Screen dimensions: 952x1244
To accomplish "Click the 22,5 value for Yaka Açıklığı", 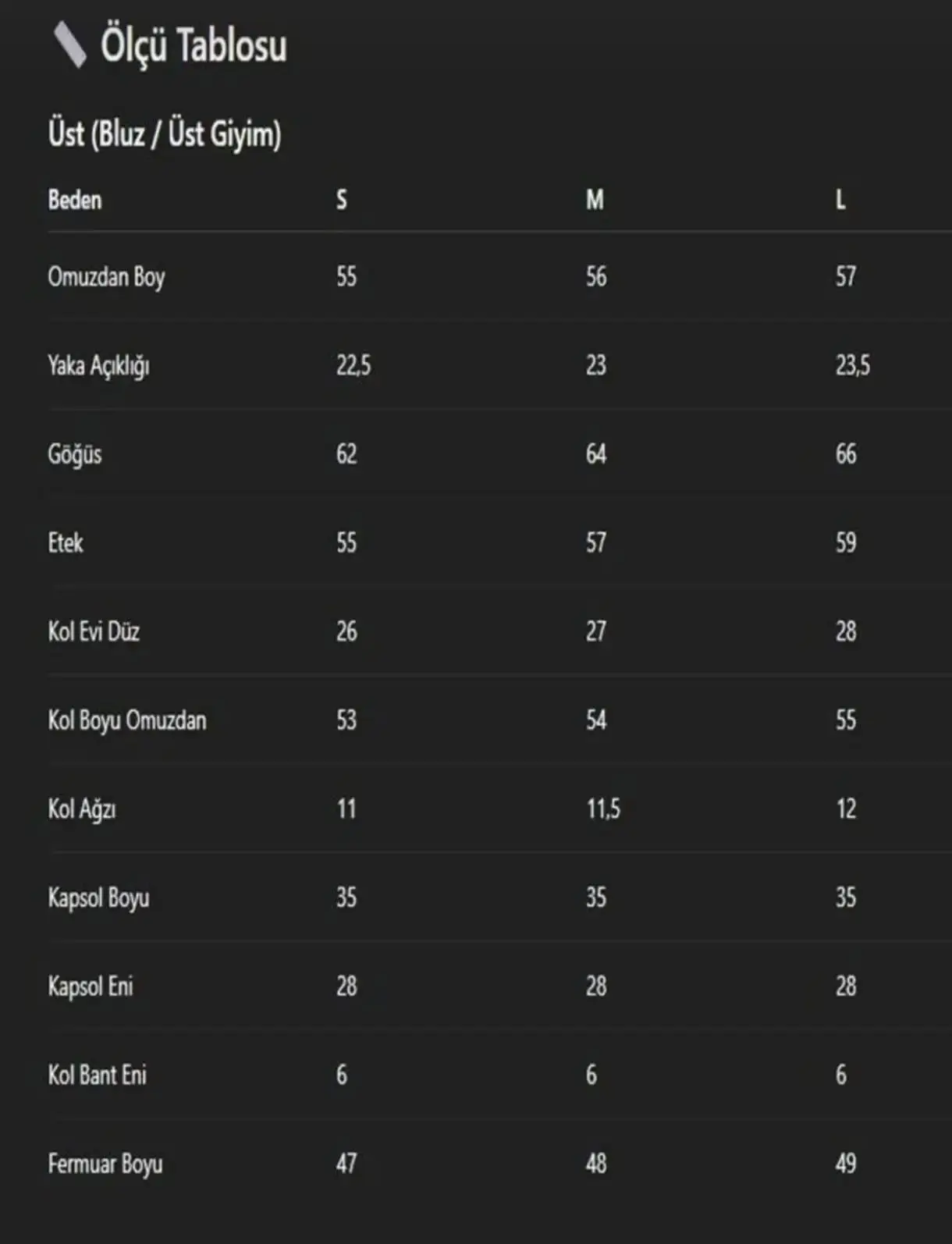I will click(x=353, y=365).
